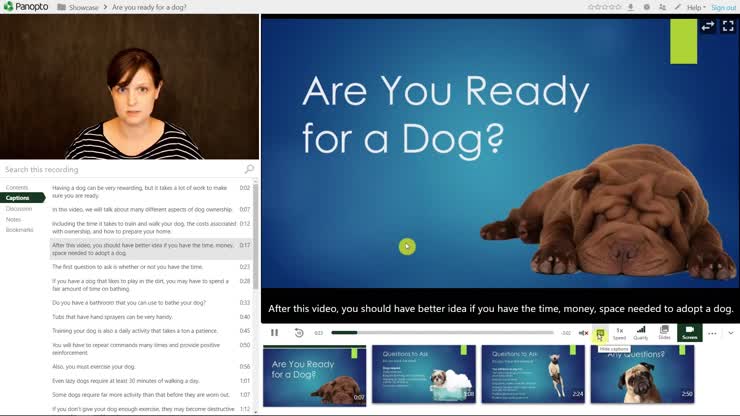This screenshot has height=416, width=740.
Task: Open the settings gear icon
Action: (x=647, y=7)
